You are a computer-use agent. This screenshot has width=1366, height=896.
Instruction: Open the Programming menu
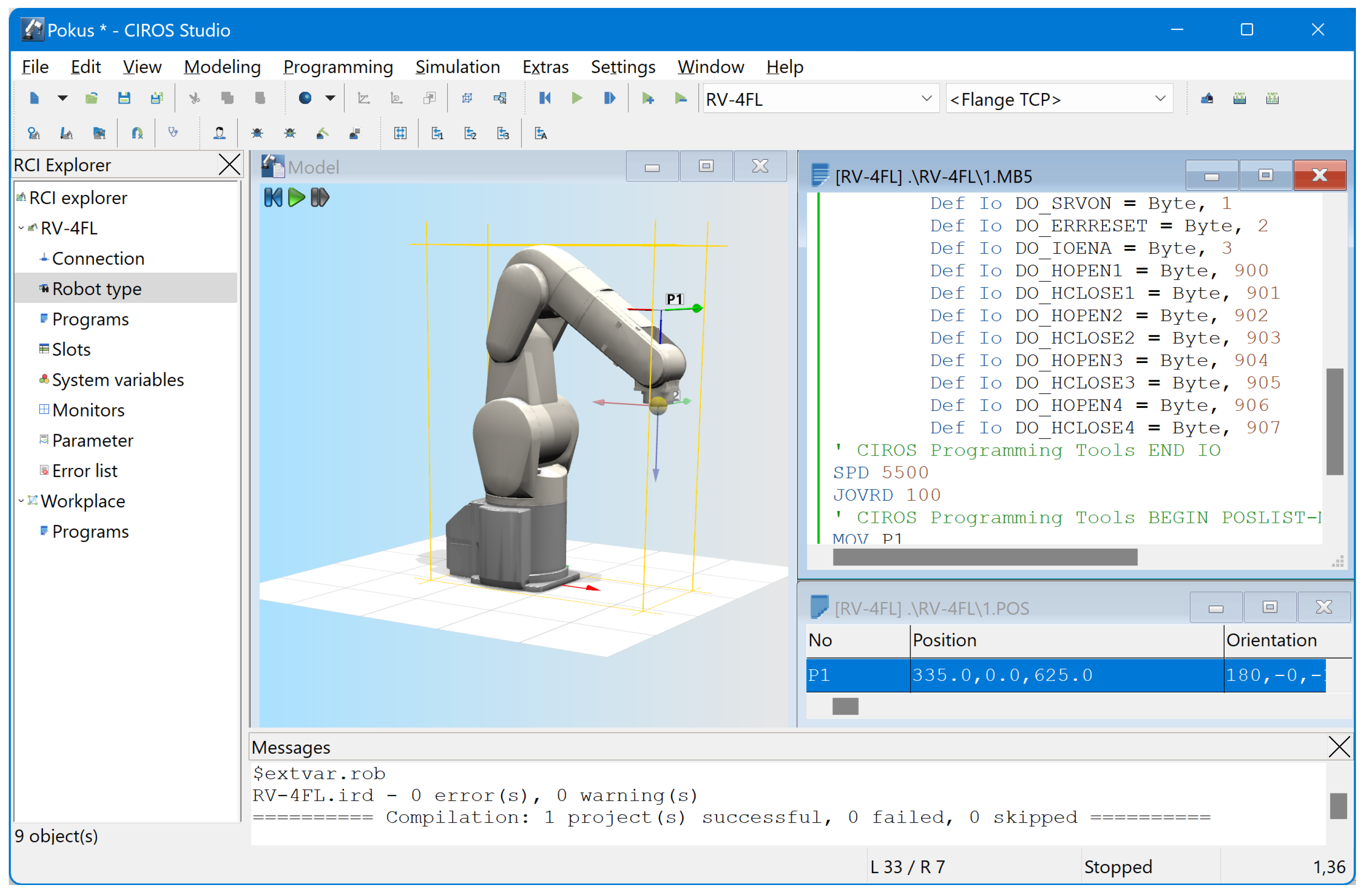pos(337,67)
